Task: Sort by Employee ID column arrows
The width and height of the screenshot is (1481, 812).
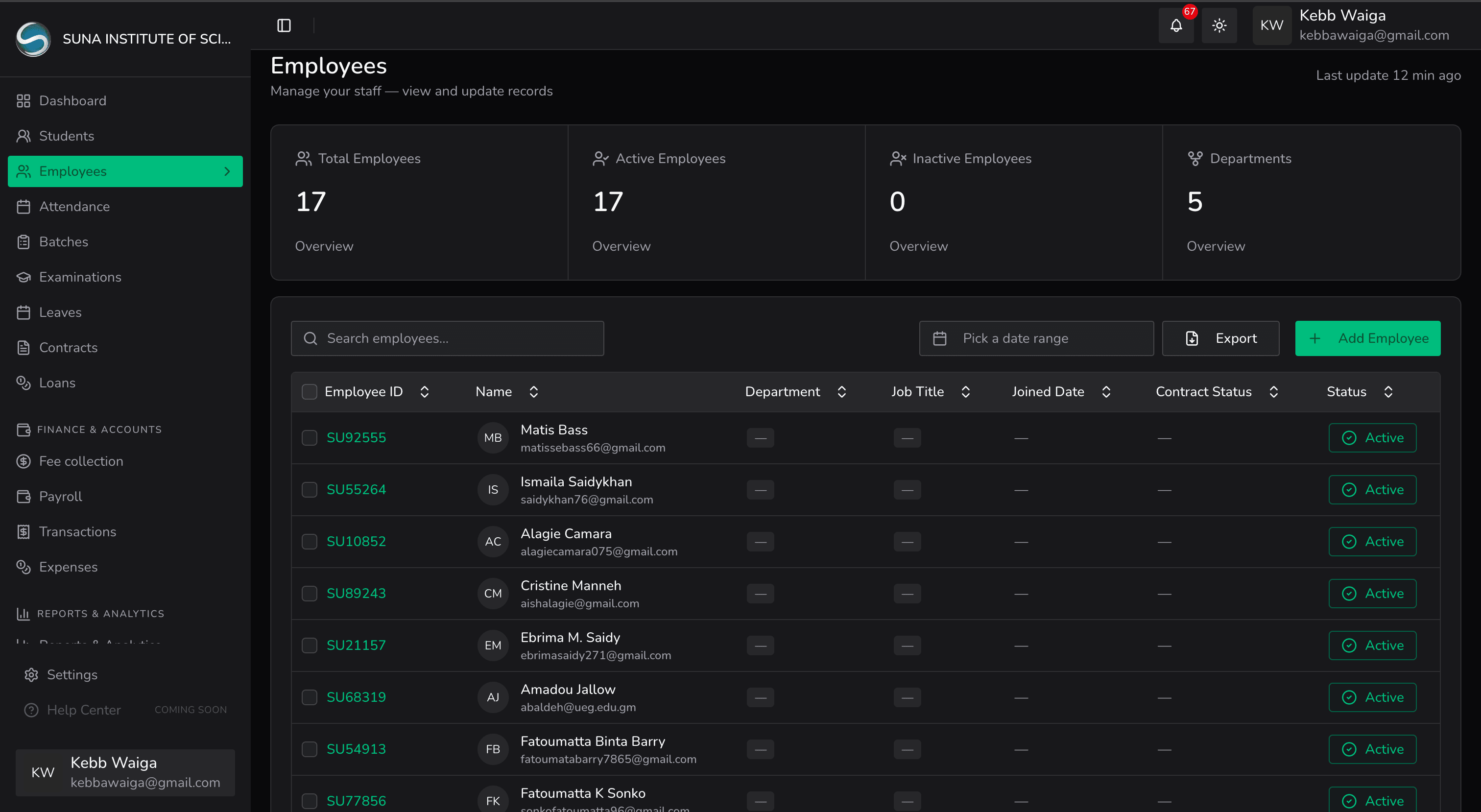Action: (x=424, y=392)
